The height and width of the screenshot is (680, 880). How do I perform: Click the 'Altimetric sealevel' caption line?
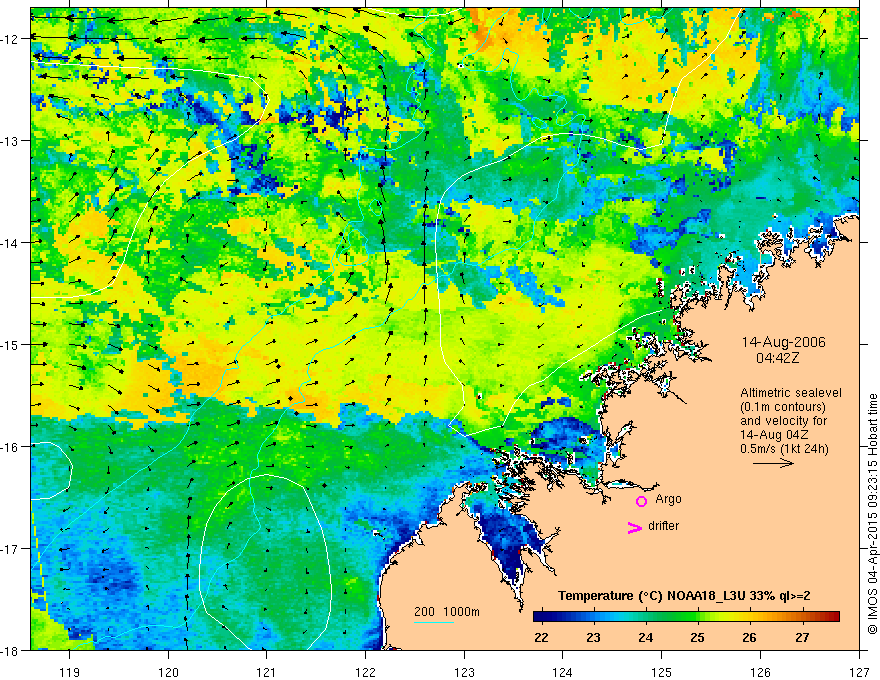pos(791,393)
